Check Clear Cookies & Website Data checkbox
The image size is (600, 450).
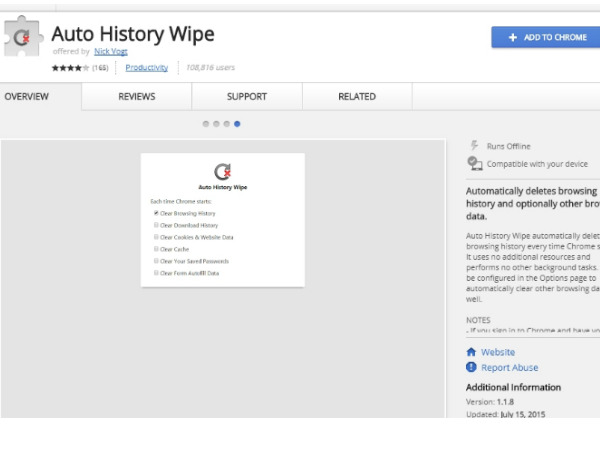[156, 237]
